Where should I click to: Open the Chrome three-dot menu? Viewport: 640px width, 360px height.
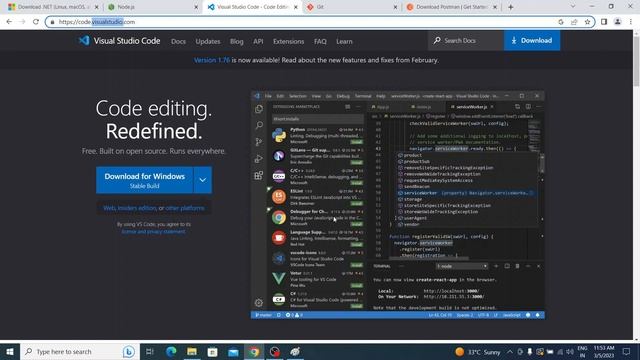(x=631, y=22)
